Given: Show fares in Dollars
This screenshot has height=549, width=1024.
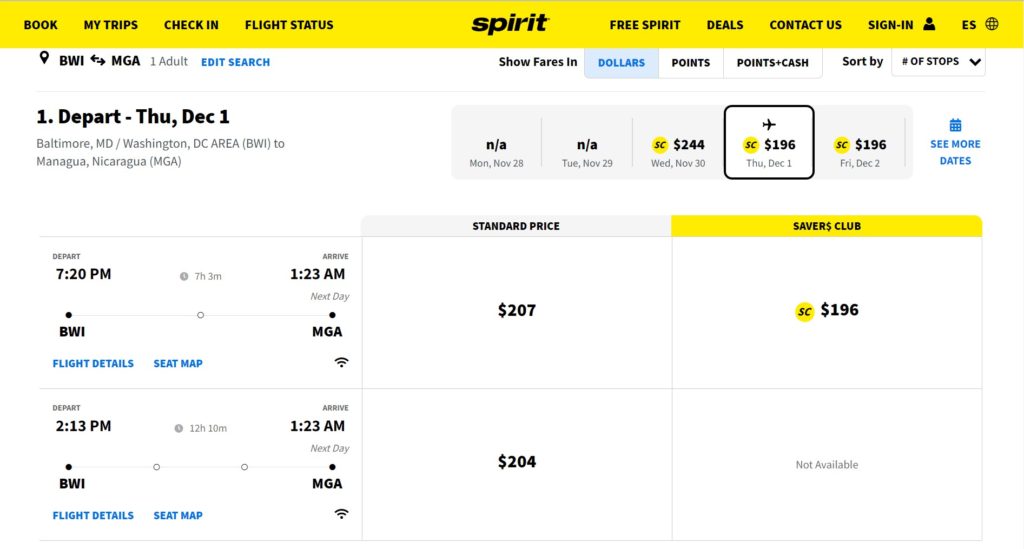Looking at the screenshot, I should (621, 63).
